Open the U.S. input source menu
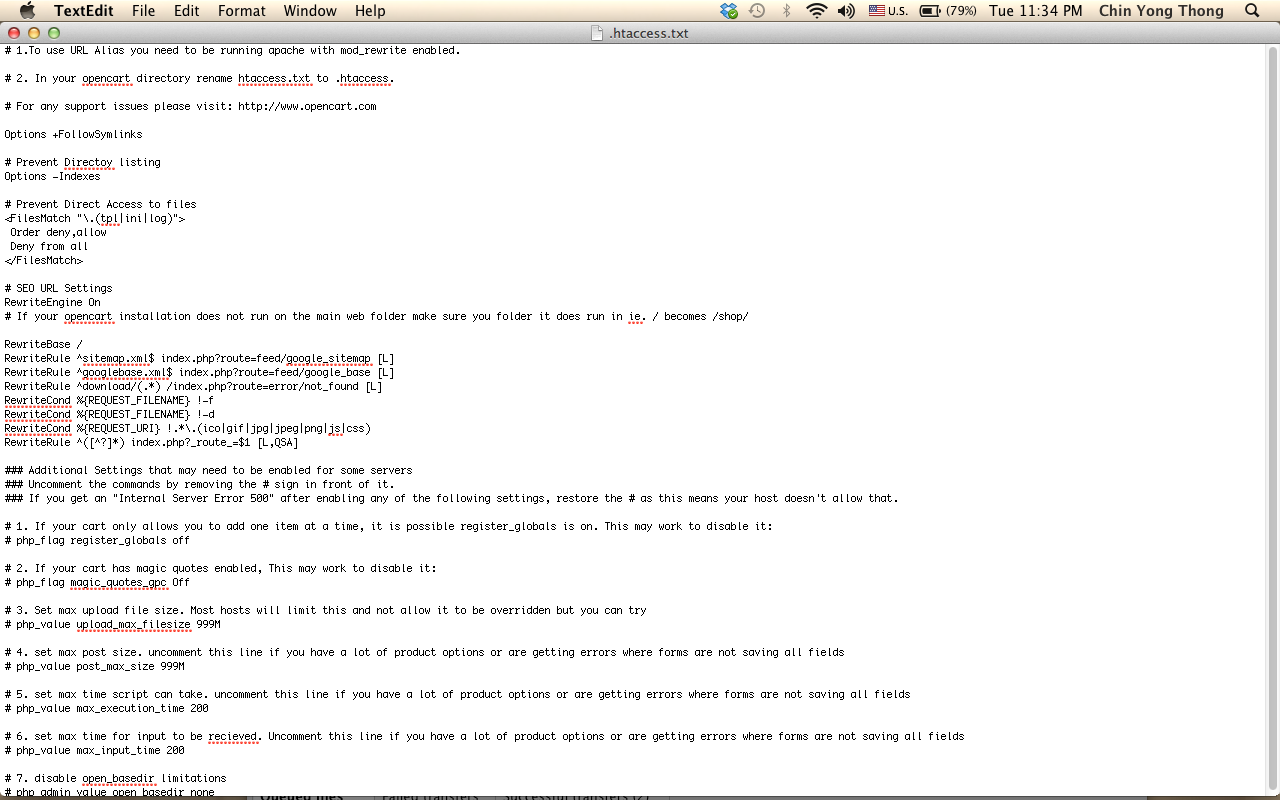The image size is (1280, 800). click(x=888, y=11)
